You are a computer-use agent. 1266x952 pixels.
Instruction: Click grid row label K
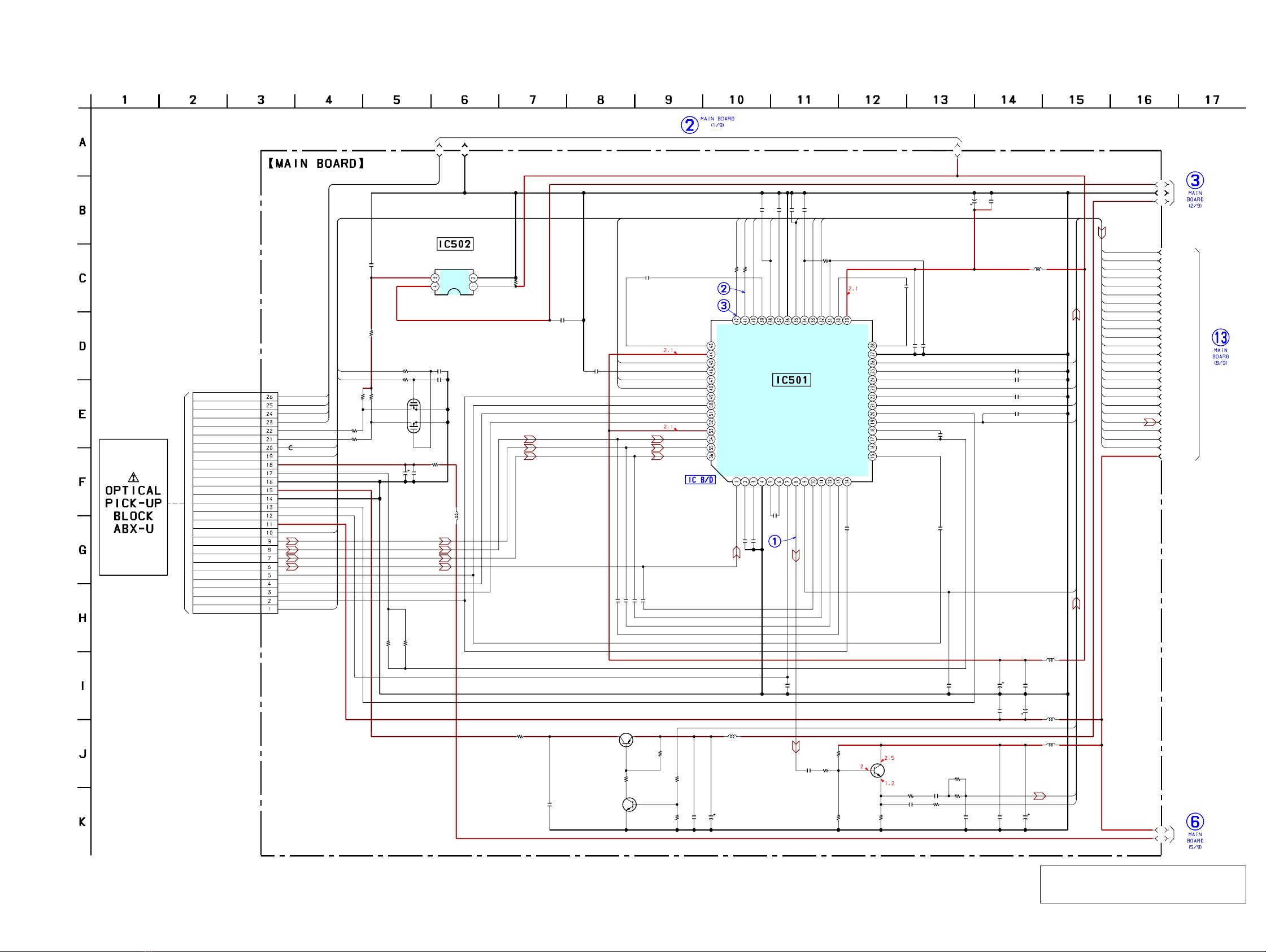82,821
